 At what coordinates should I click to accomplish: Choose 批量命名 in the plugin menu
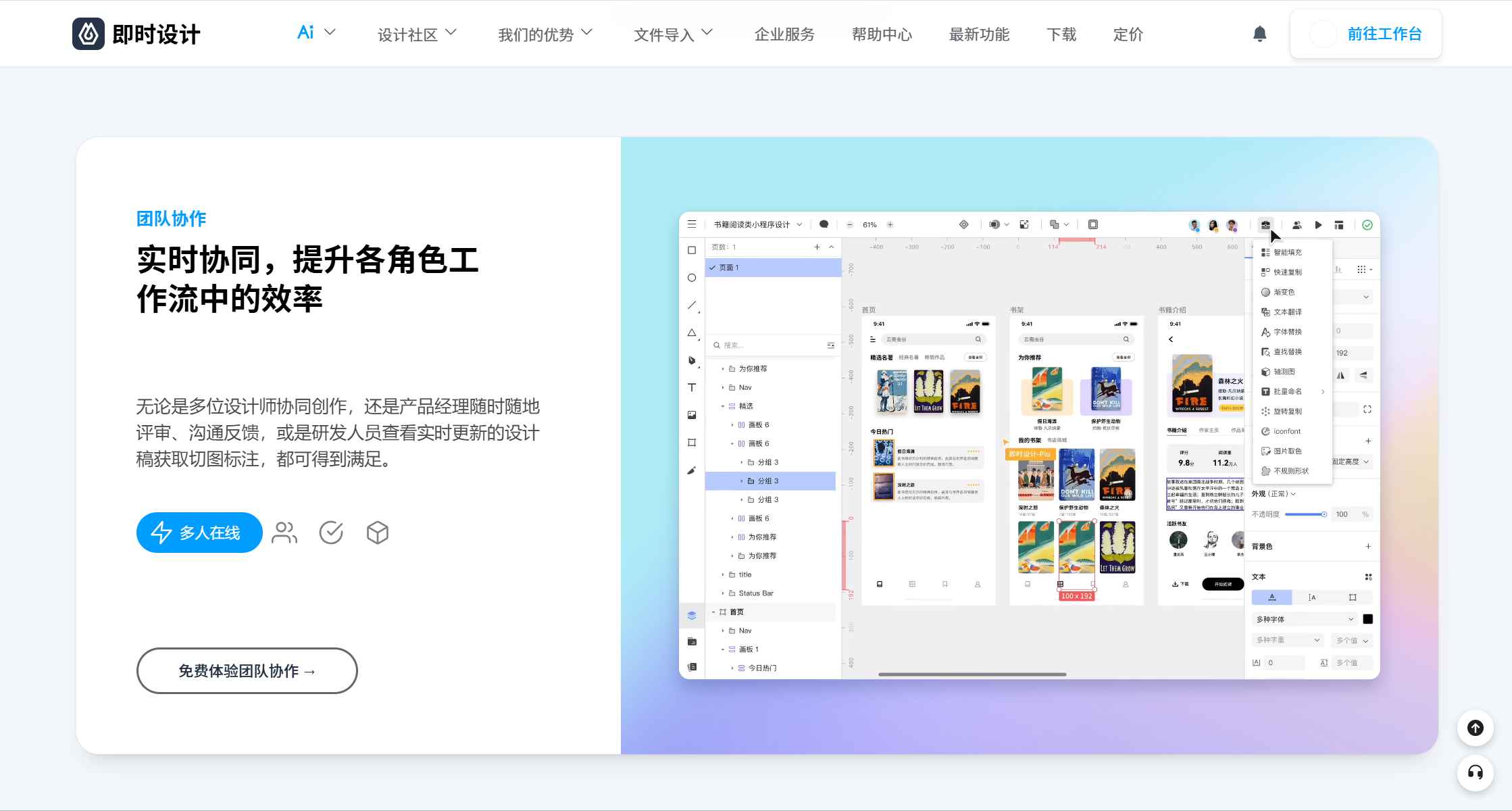coord(1292,391)
